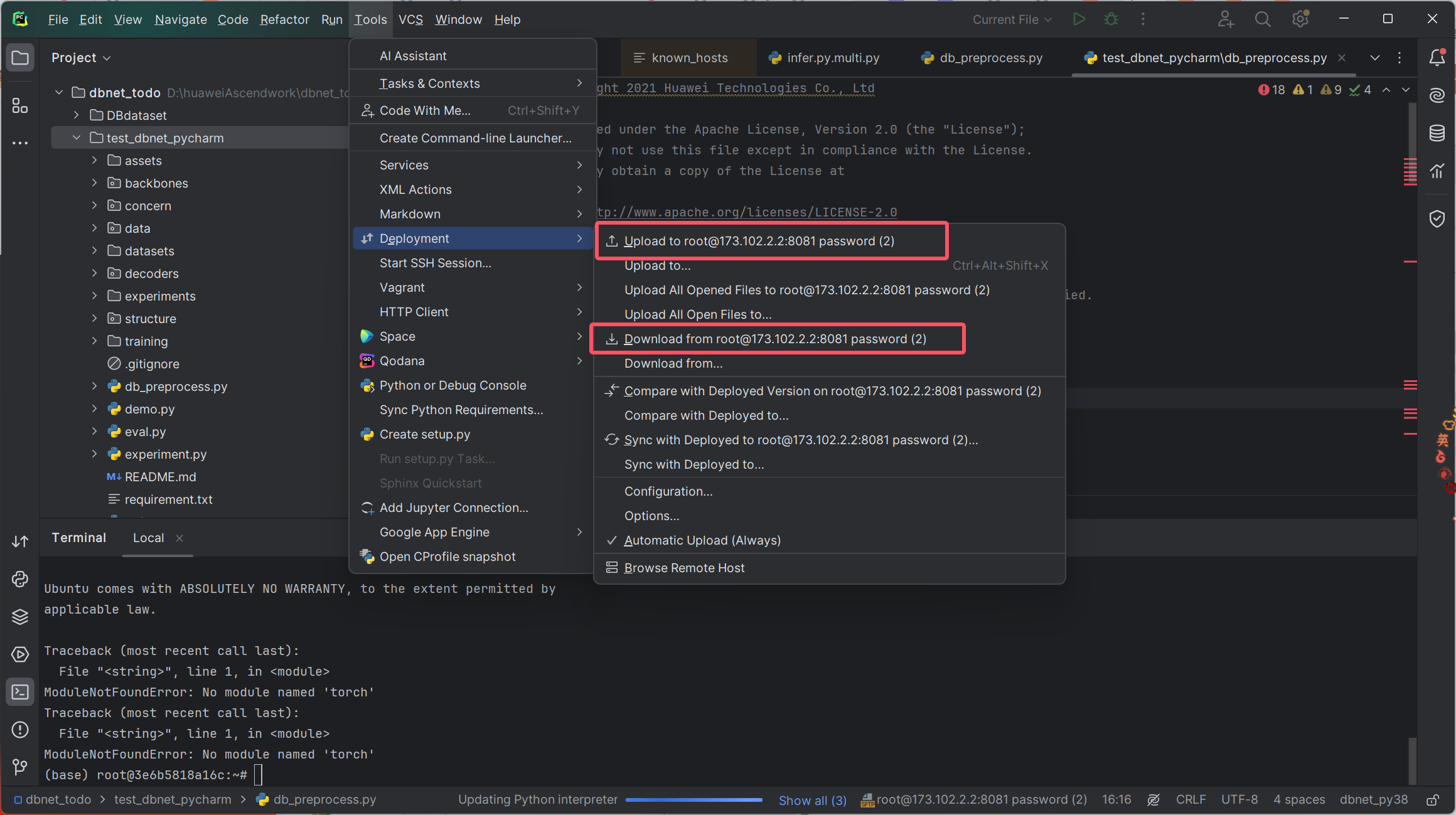This screenshot has width=1456, height=815.
Task: Click the Search Everywhere magnifier icon
Action: (x=1263, y=19)
